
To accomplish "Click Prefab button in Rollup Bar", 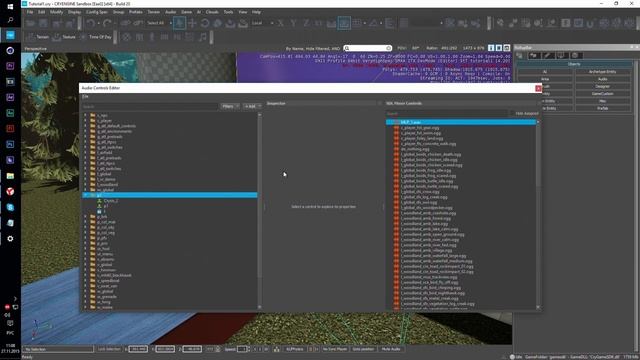I will [x=602, y=109].
